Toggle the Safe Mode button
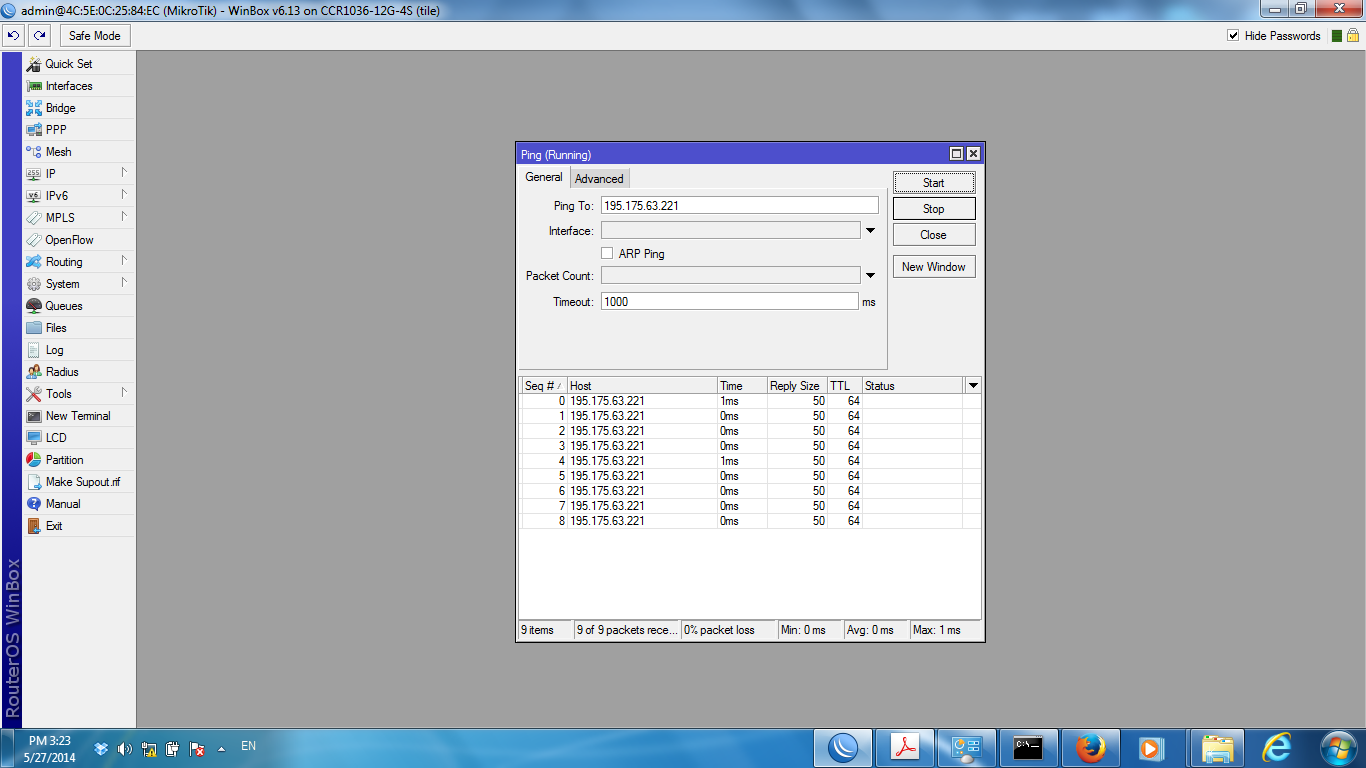The width and height of the screenshot is (1366, 768). coord(95,36)
